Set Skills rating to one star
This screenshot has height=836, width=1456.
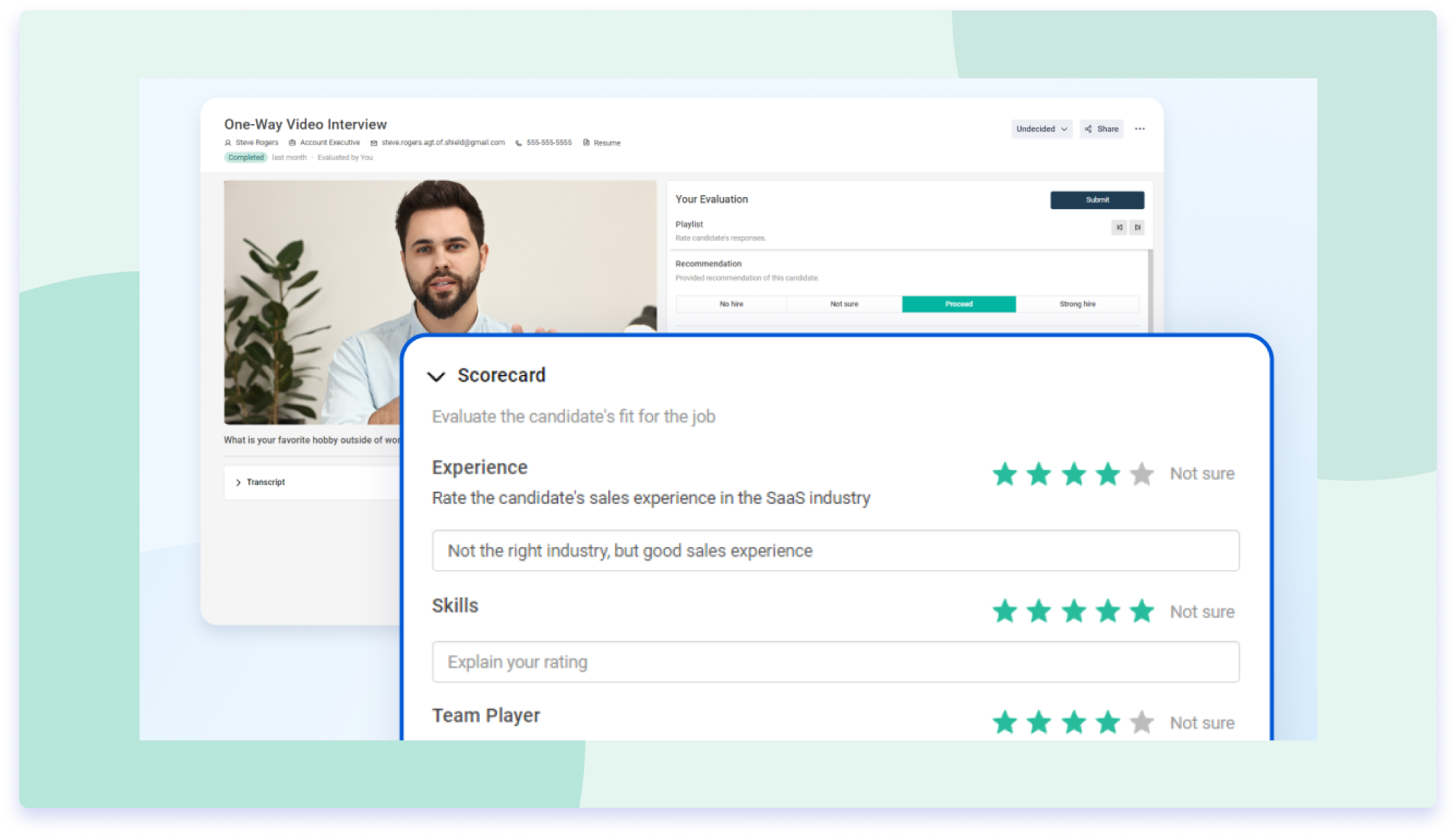pos(1005,611)
